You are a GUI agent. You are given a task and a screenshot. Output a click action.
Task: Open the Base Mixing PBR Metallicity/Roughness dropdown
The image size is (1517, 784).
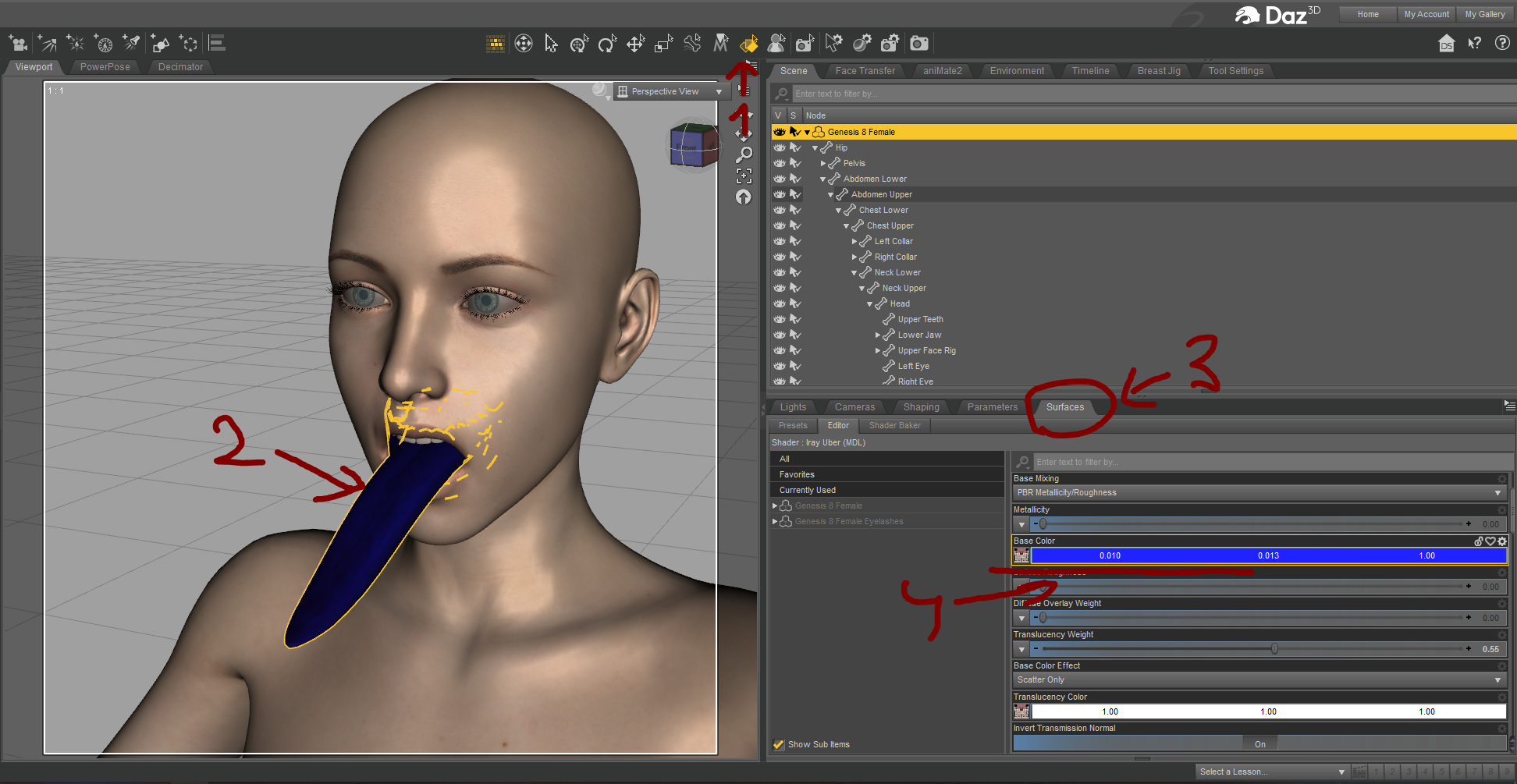[1259, 493]
